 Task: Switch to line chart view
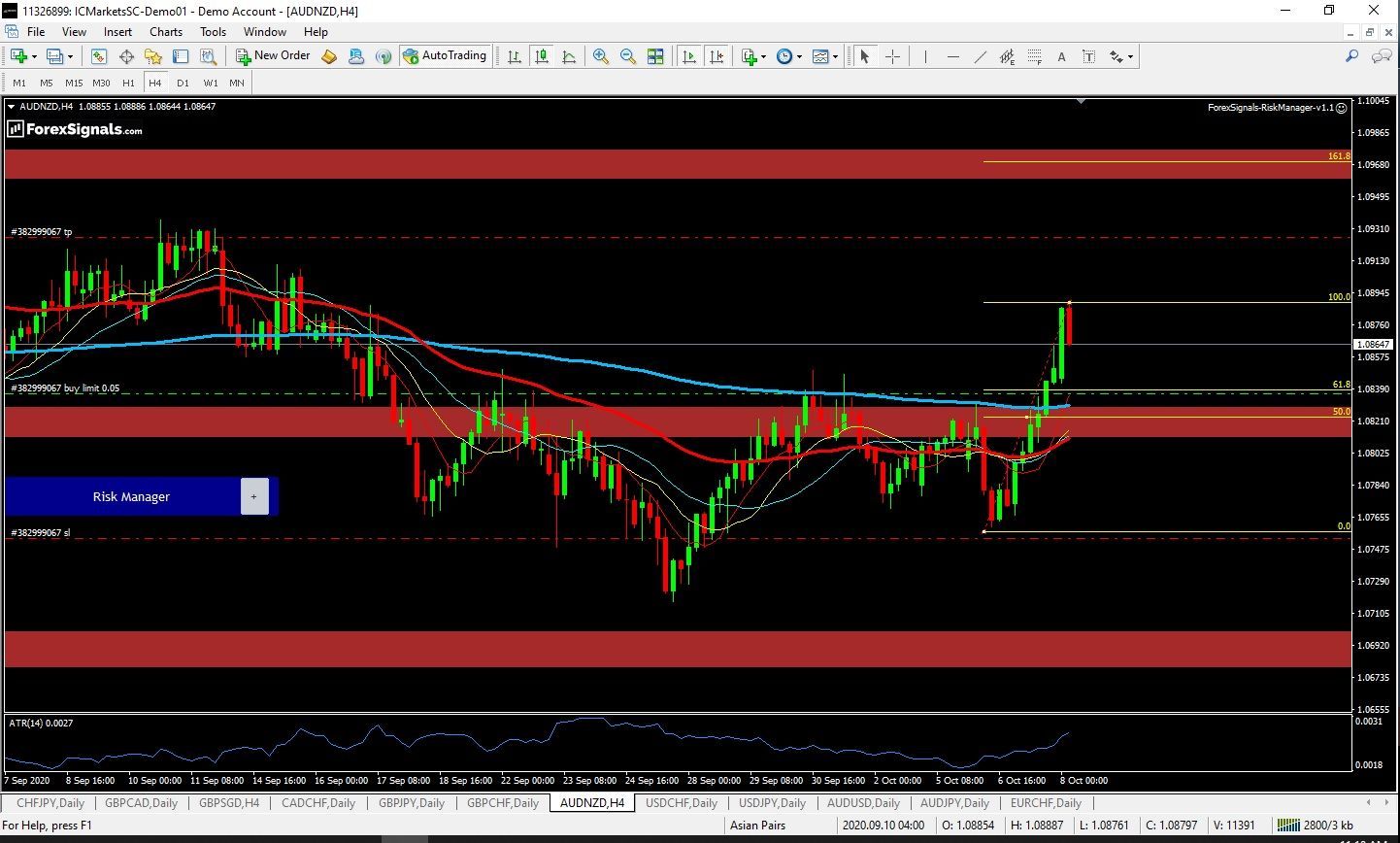click(x=569, y=56)
